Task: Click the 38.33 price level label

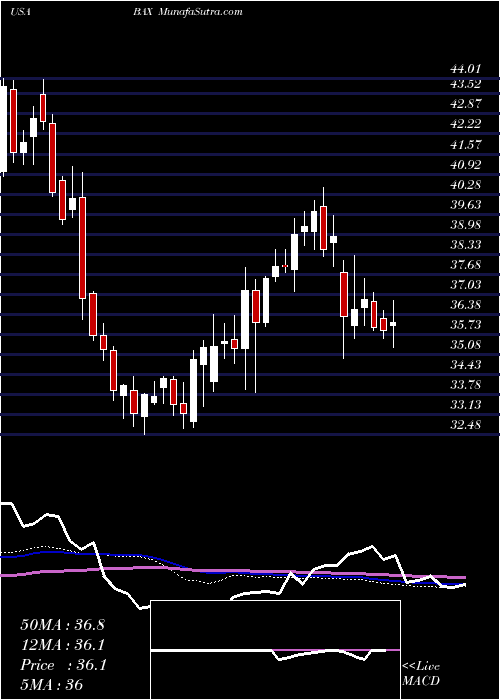Action: (466, 245)
